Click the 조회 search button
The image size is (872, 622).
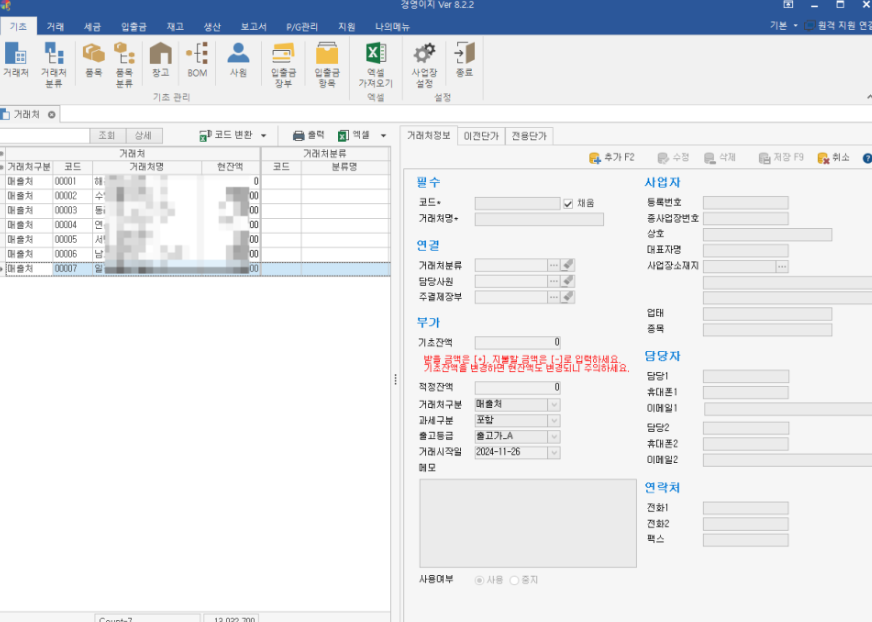tap(106, 135)
